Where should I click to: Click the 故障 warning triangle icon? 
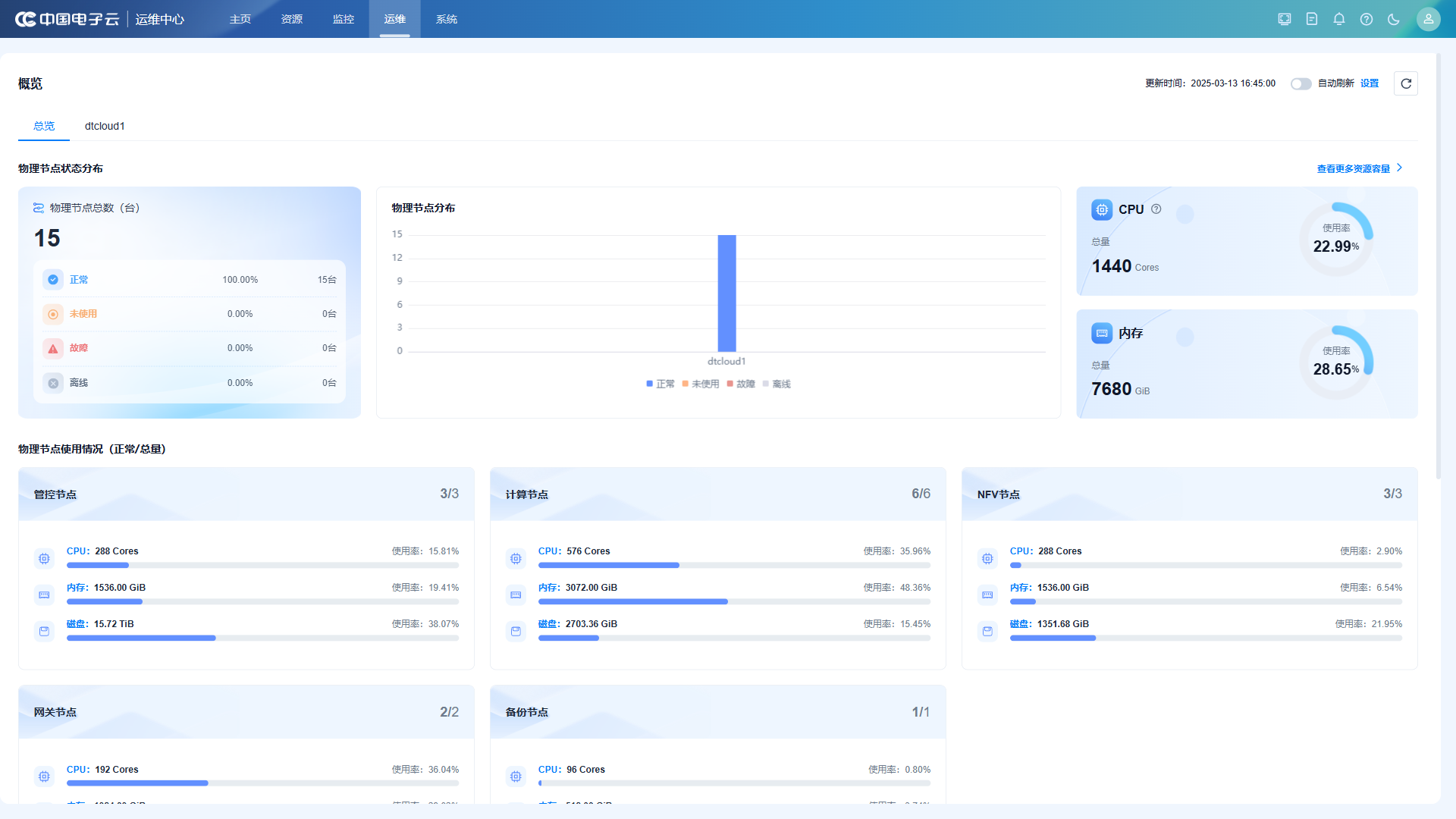[53, 349]
